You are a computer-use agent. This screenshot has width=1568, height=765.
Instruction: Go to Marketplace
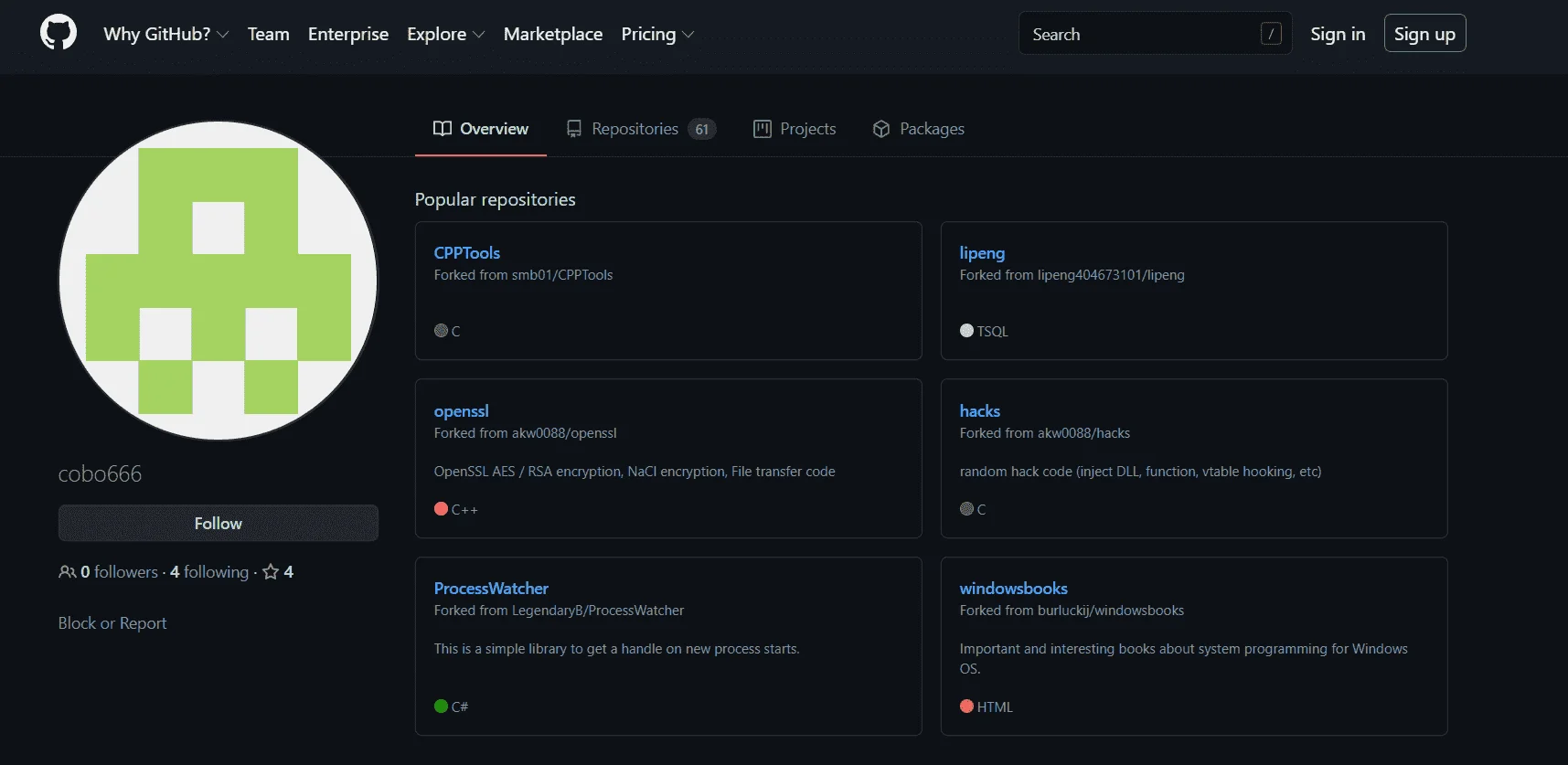pos(553,34)
